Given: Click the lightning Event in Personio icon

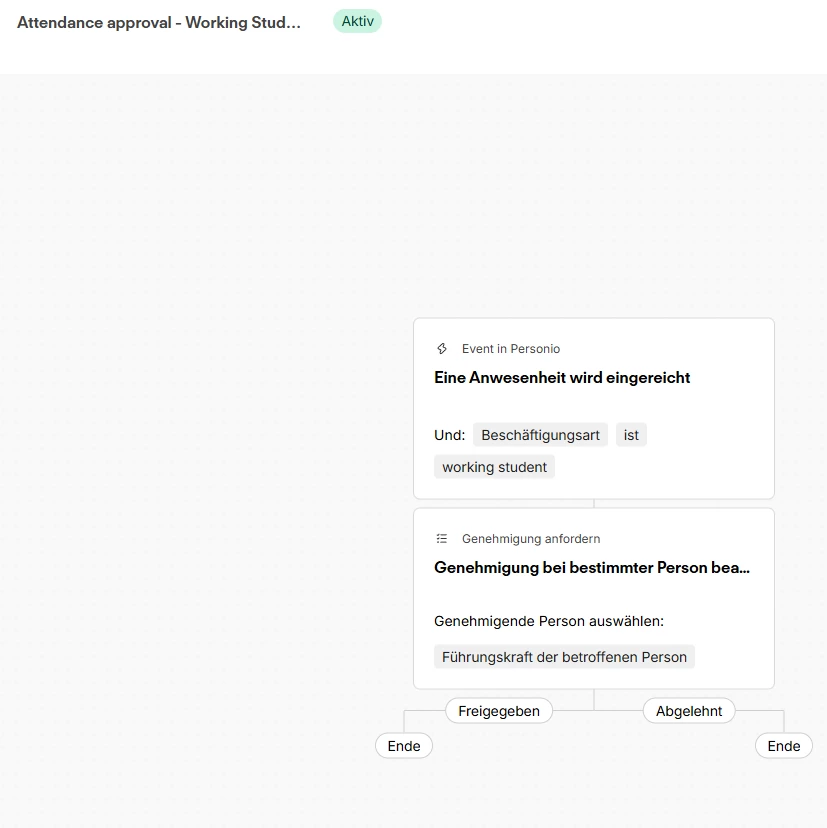Looking at the screenshot, I should tap(442, 349).
